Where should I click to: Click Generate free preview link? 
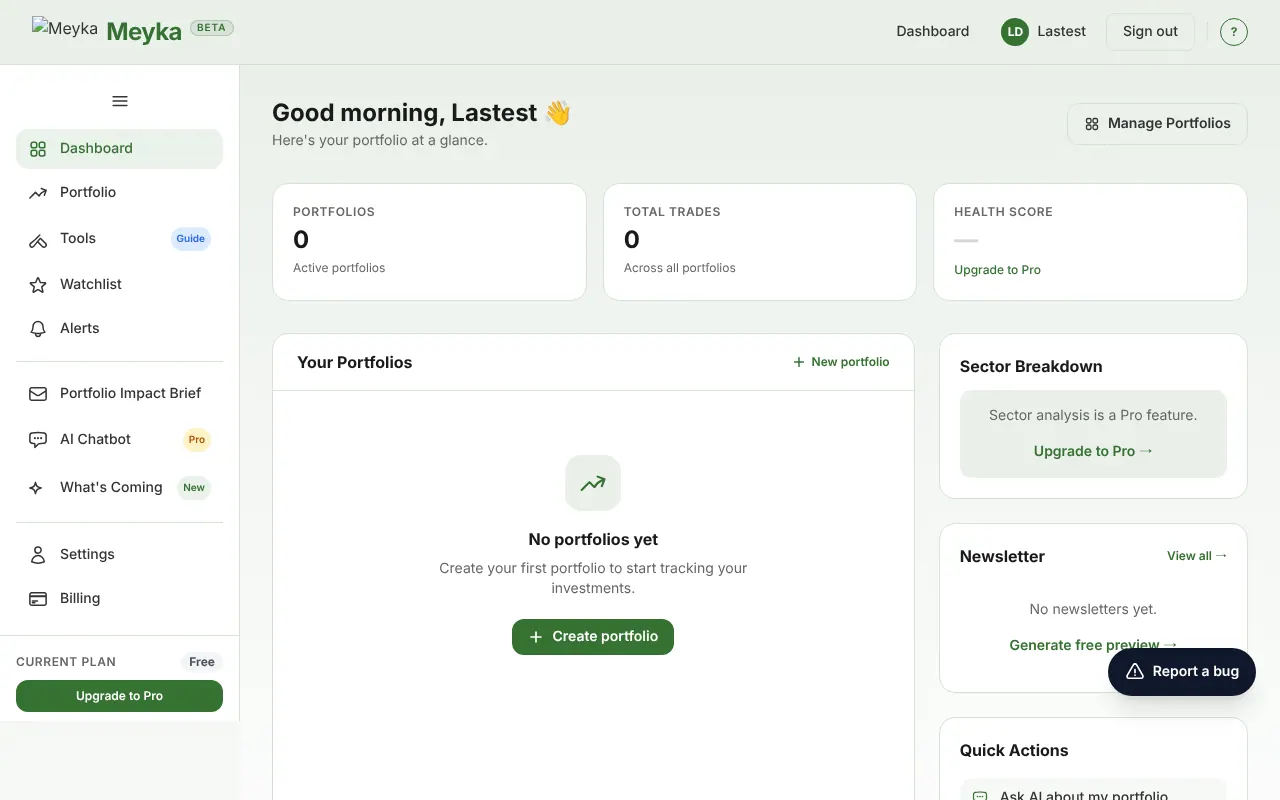pyautogui.click(x=1093, y=645)
